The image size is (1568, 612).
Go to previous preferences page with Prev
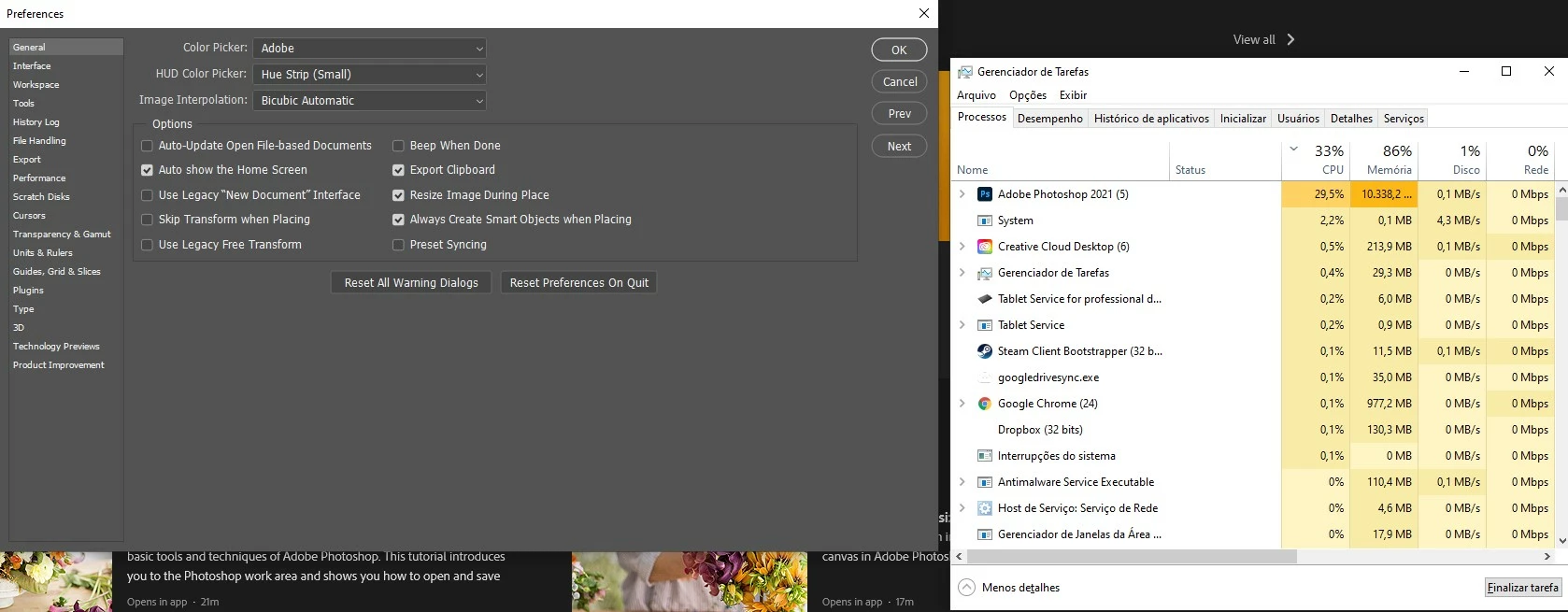pyautogui.click(x=899, y=114)
